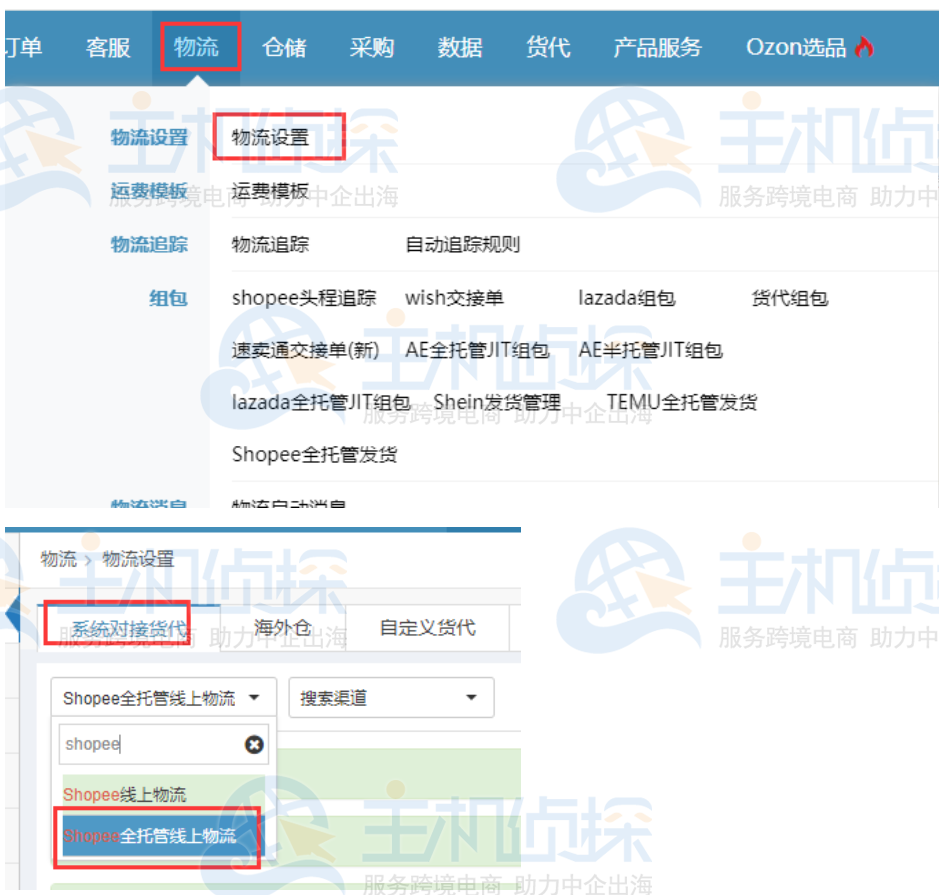Open the Ozon选品 menu item
939x895 pixels.
(x=796, y=47)
